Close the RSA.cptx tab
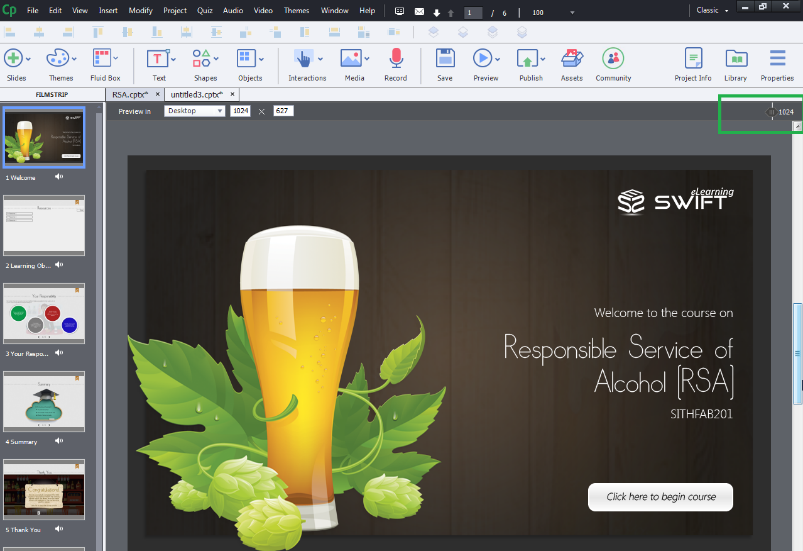This screenshot has width=803, height=551. [158, 94]
